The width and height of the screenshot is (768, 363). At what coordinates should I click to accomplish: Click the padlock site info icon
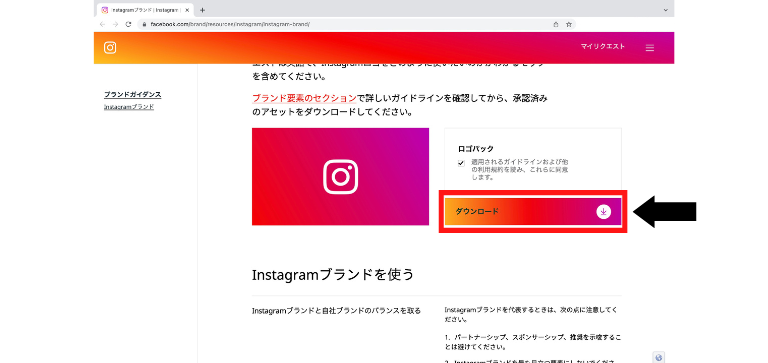coord(144,24)
